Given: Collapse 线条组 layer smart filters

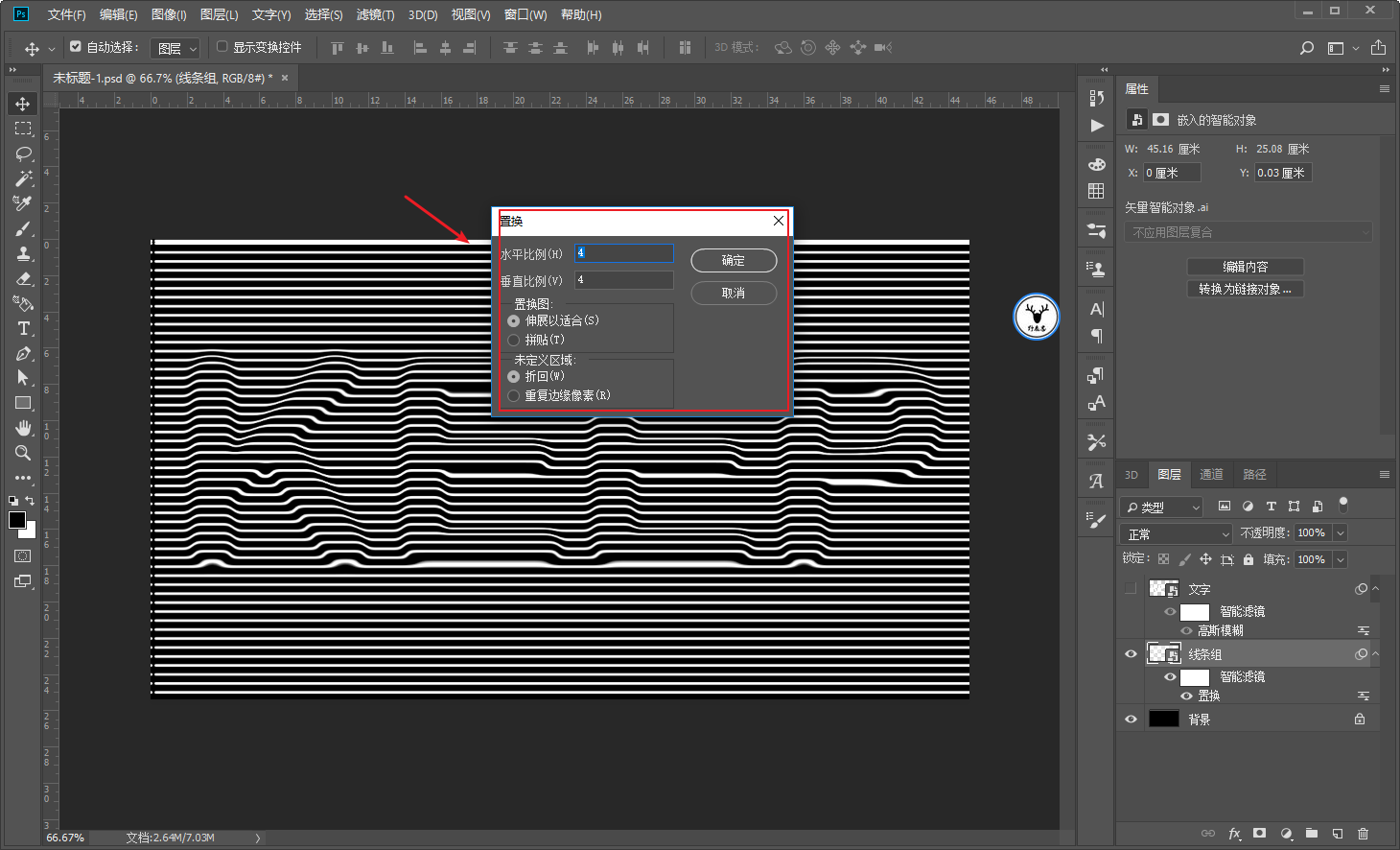Looking at the screenshot, I should click(1375, 653).
